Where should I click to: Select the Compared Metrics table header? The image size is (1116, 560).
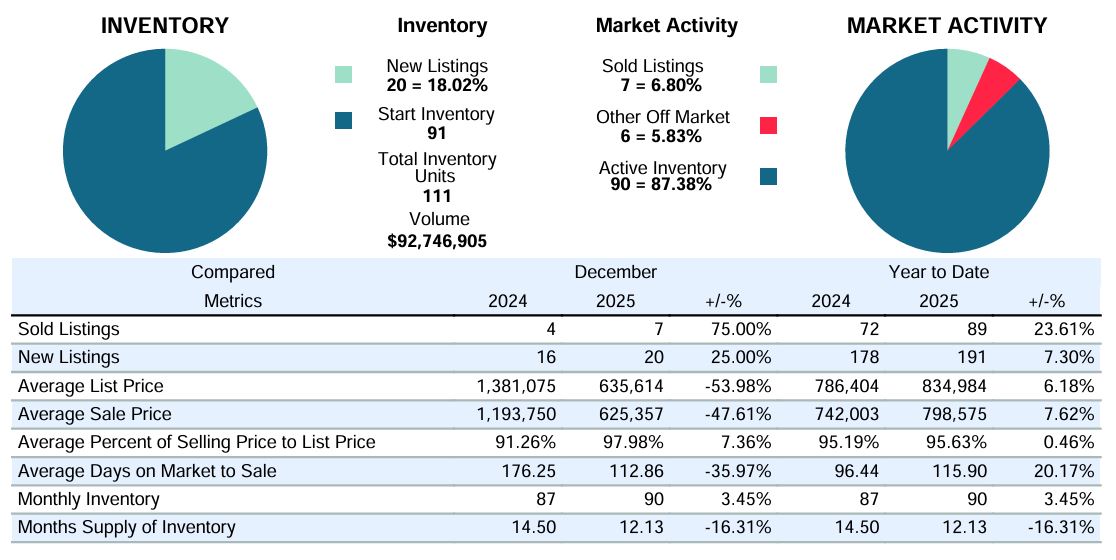coord(233,286)
